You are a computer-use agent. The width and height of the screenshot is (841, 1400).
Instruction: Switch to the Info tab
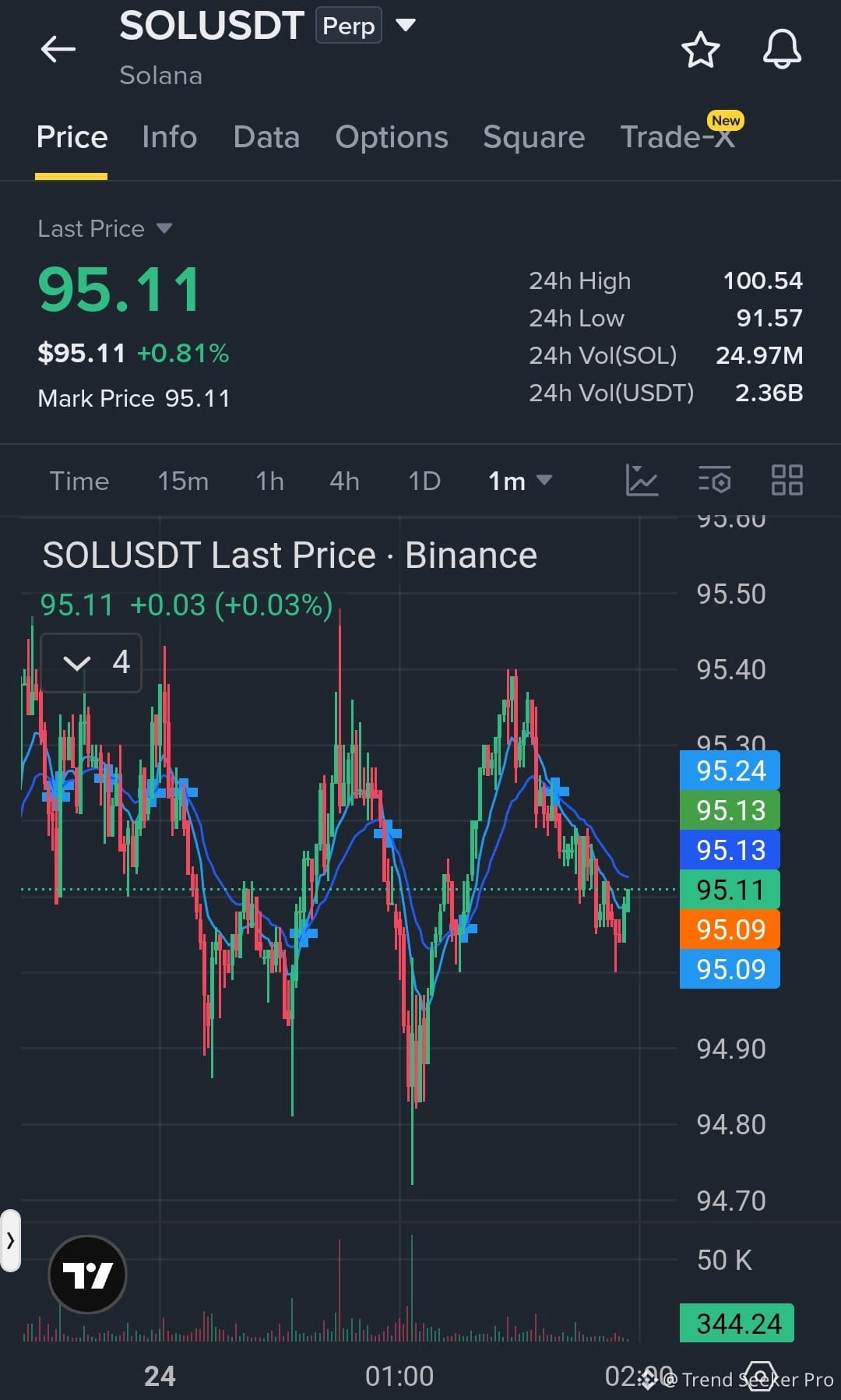pos(169,137)
